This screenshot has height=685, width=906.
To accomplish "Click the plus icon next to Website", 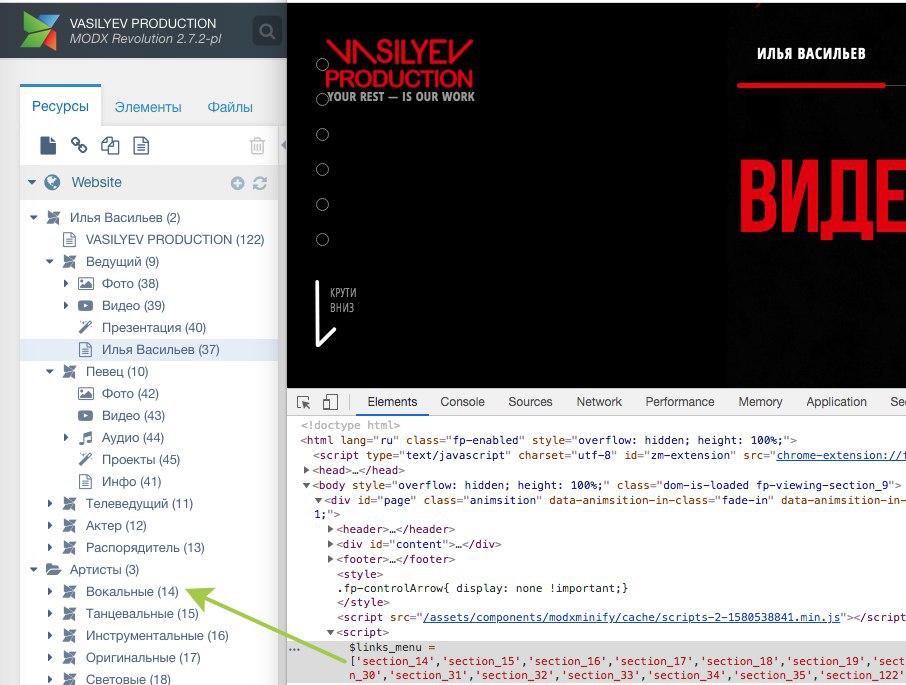I will [x=237, y=183].
